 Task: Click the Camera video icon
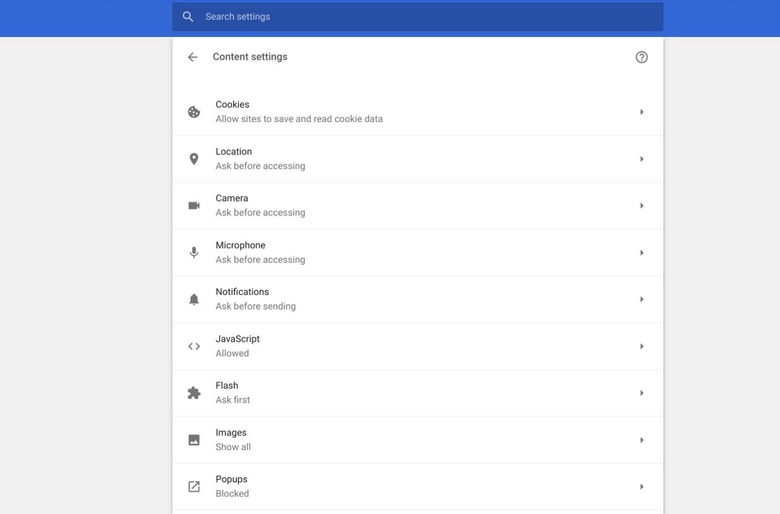click(194, 206)
